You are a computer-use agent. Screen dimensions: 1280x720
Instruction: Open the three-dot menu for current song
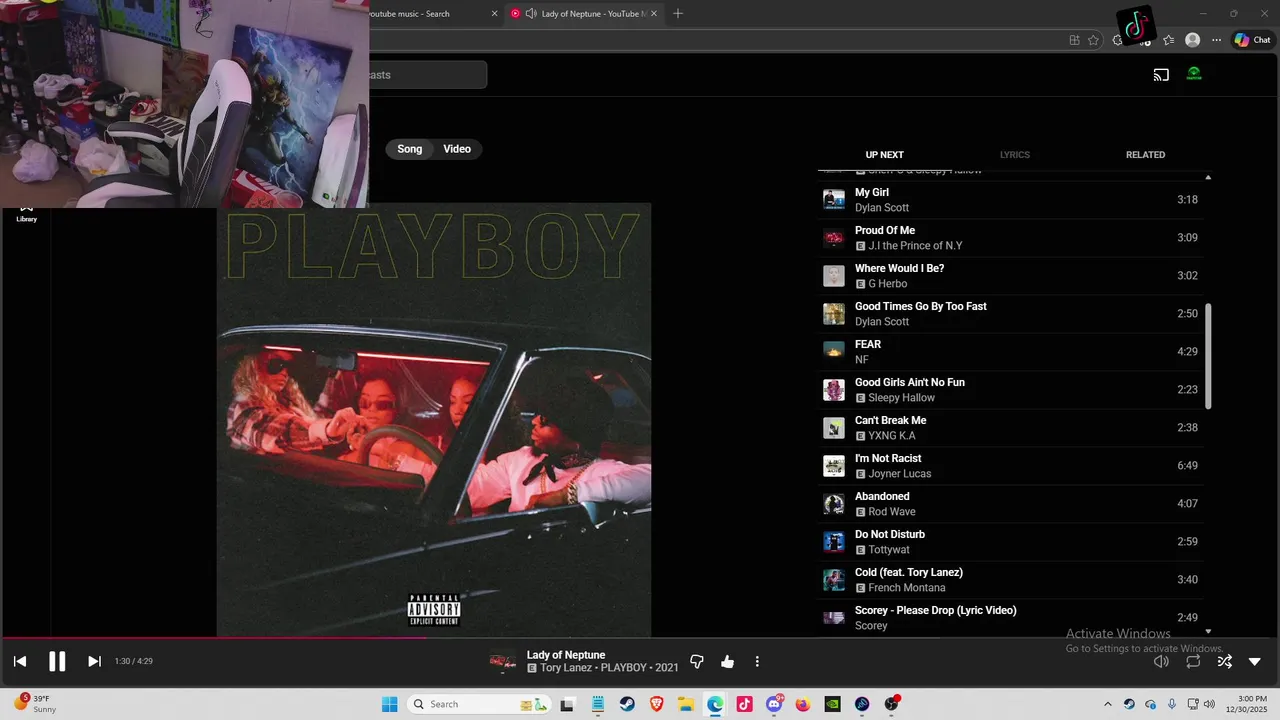(757, 661)
